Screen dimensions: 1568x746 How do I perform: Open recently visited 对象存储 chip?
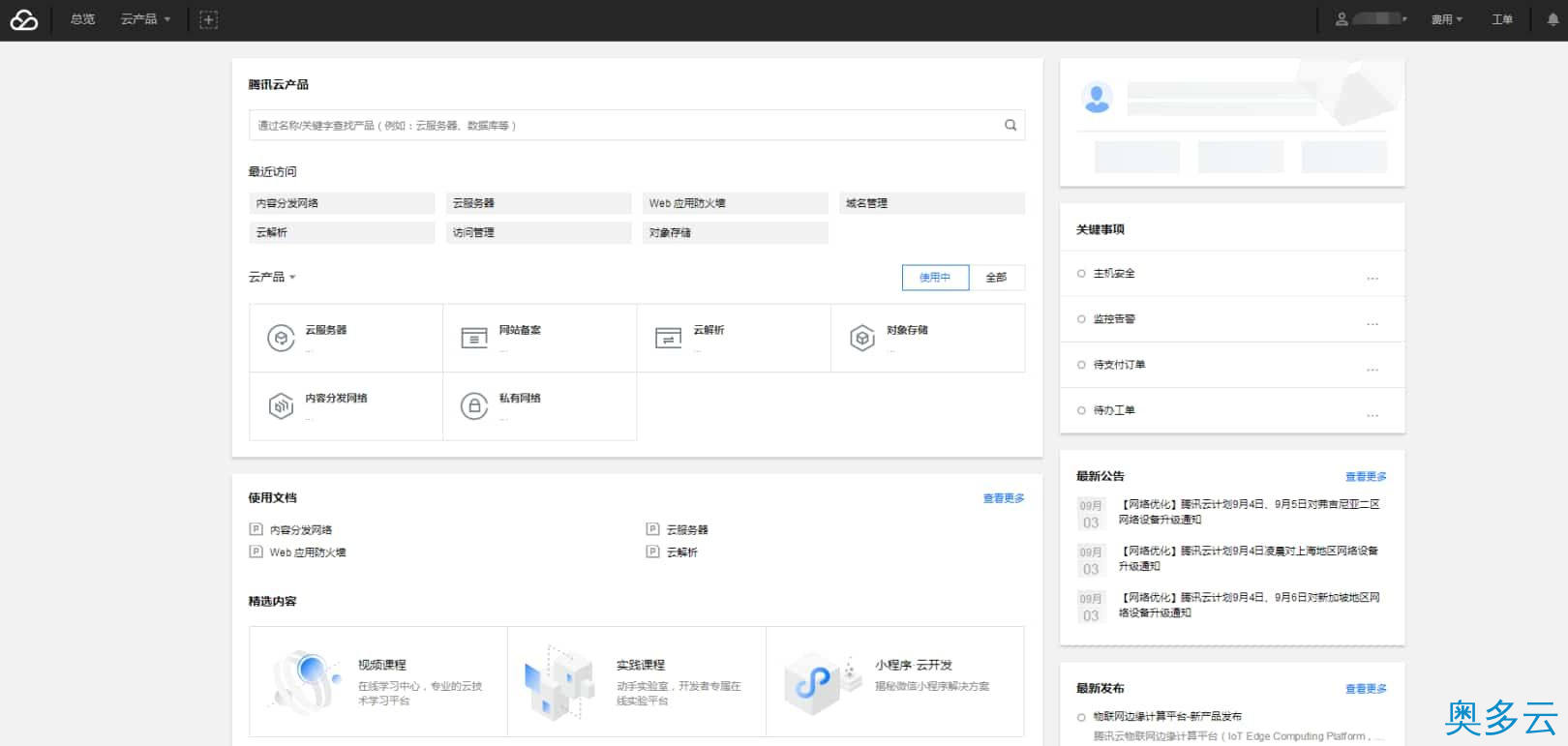tap(735, 232)
